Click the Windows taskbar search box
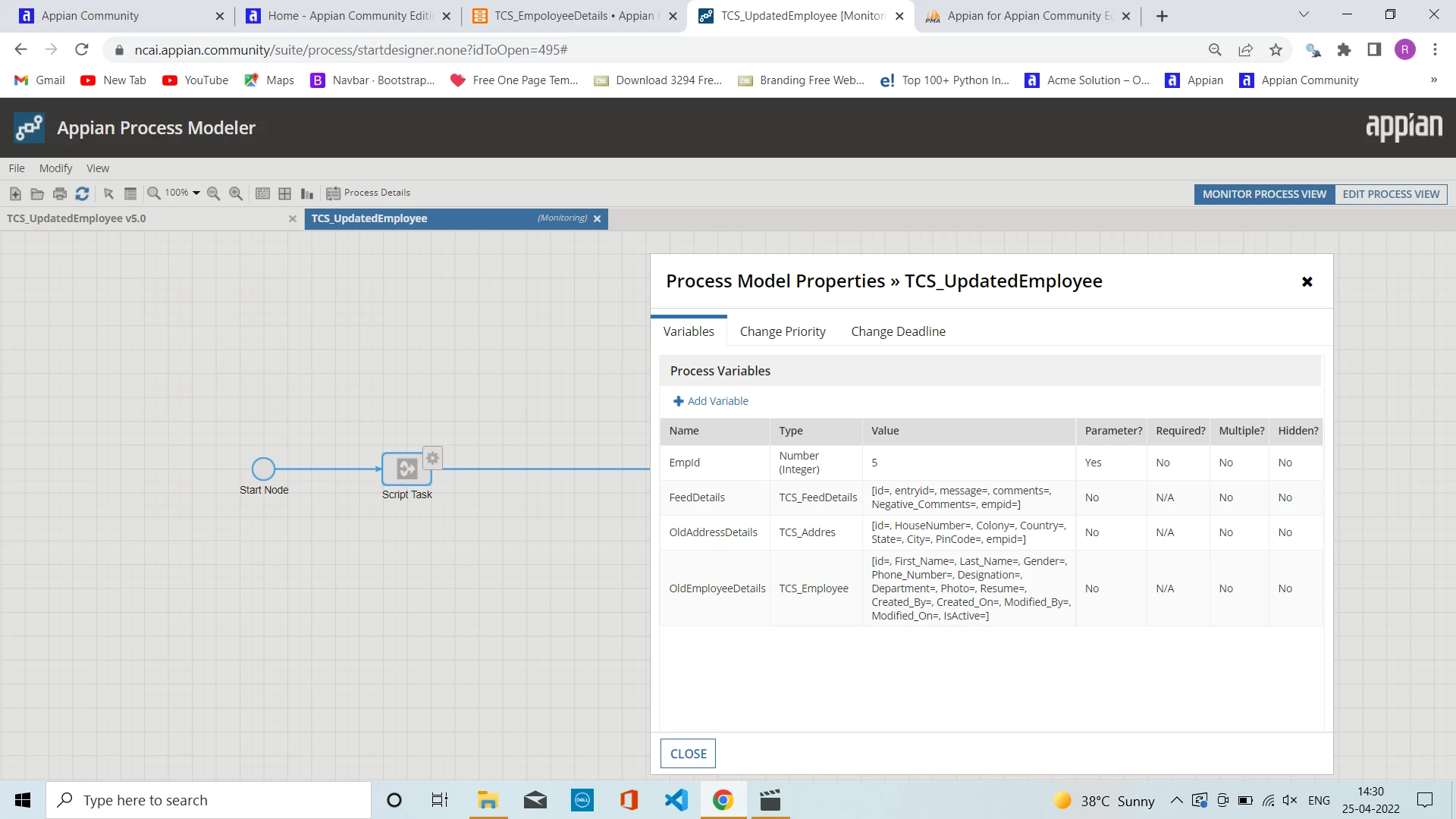The height and width of the screenshot is (819, 1456). (x=209, y=800)
